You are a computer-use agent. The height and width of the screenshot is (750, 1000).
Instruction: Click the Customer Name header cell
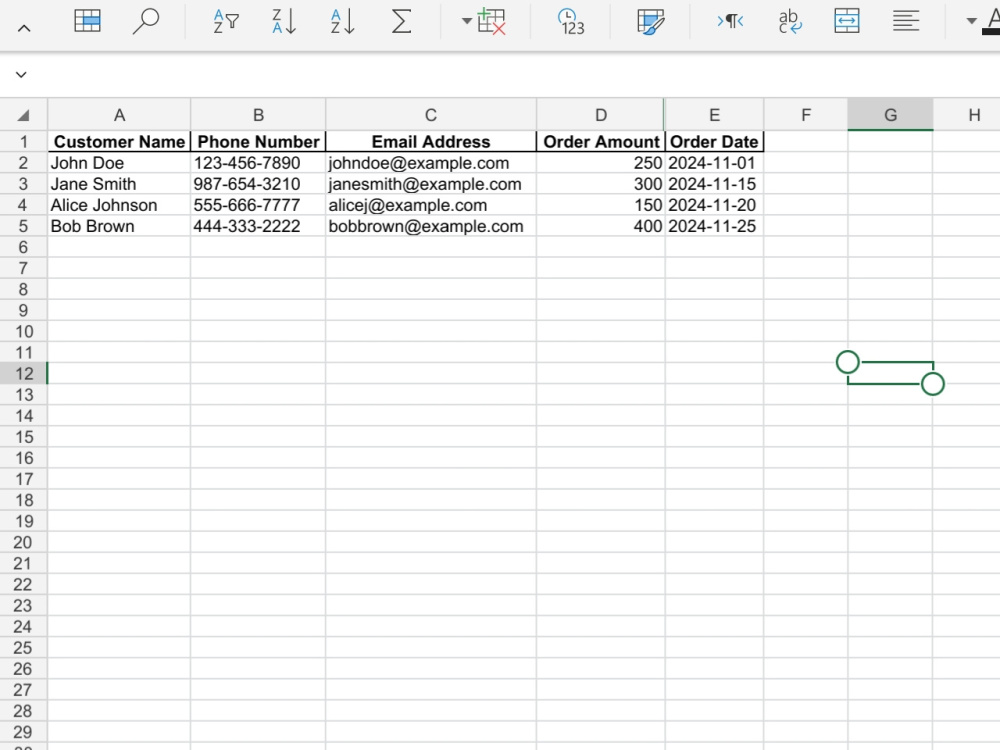(x=119, y=142)
